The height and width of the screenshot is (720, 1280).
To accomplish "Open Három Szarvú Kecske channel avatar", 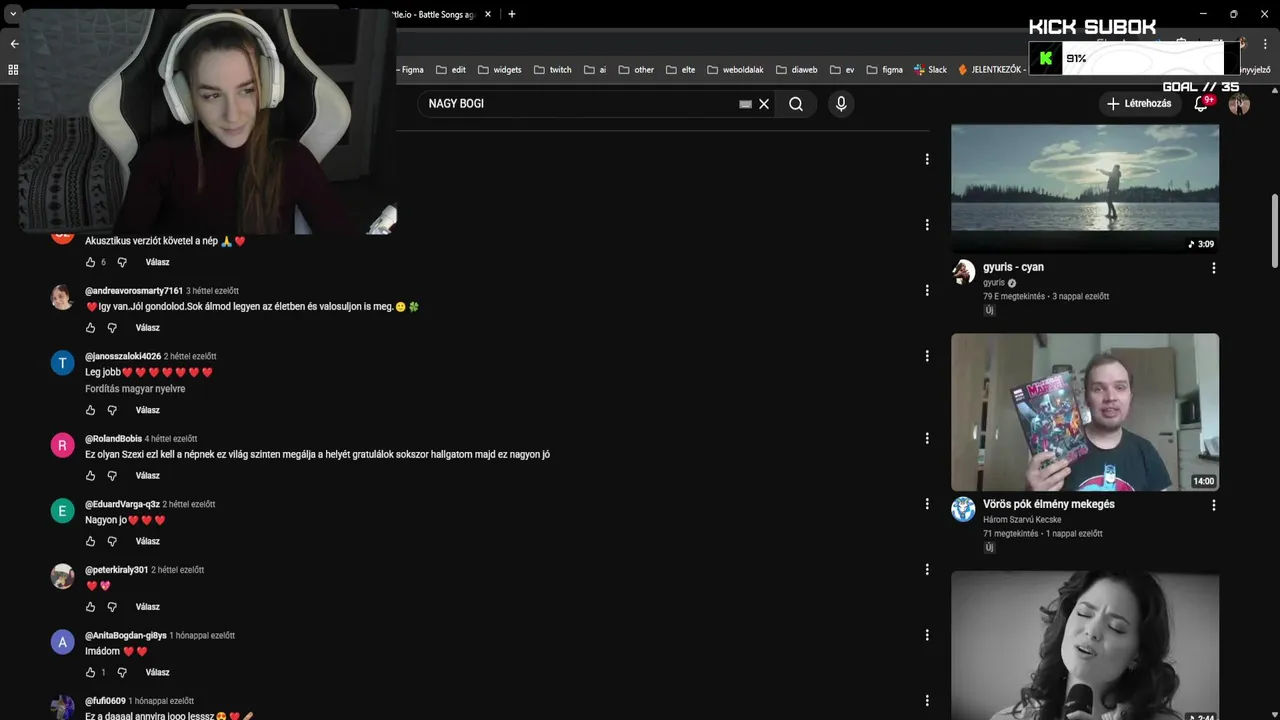I will point(963,508).
